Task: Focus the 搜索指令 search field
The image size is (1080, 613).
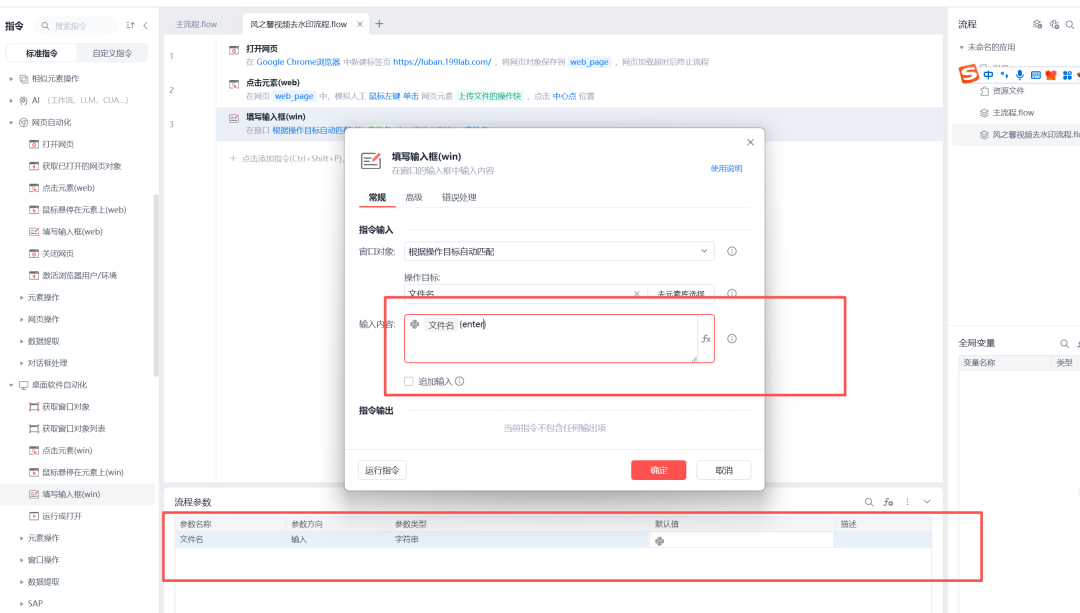Action: [77, 26]
